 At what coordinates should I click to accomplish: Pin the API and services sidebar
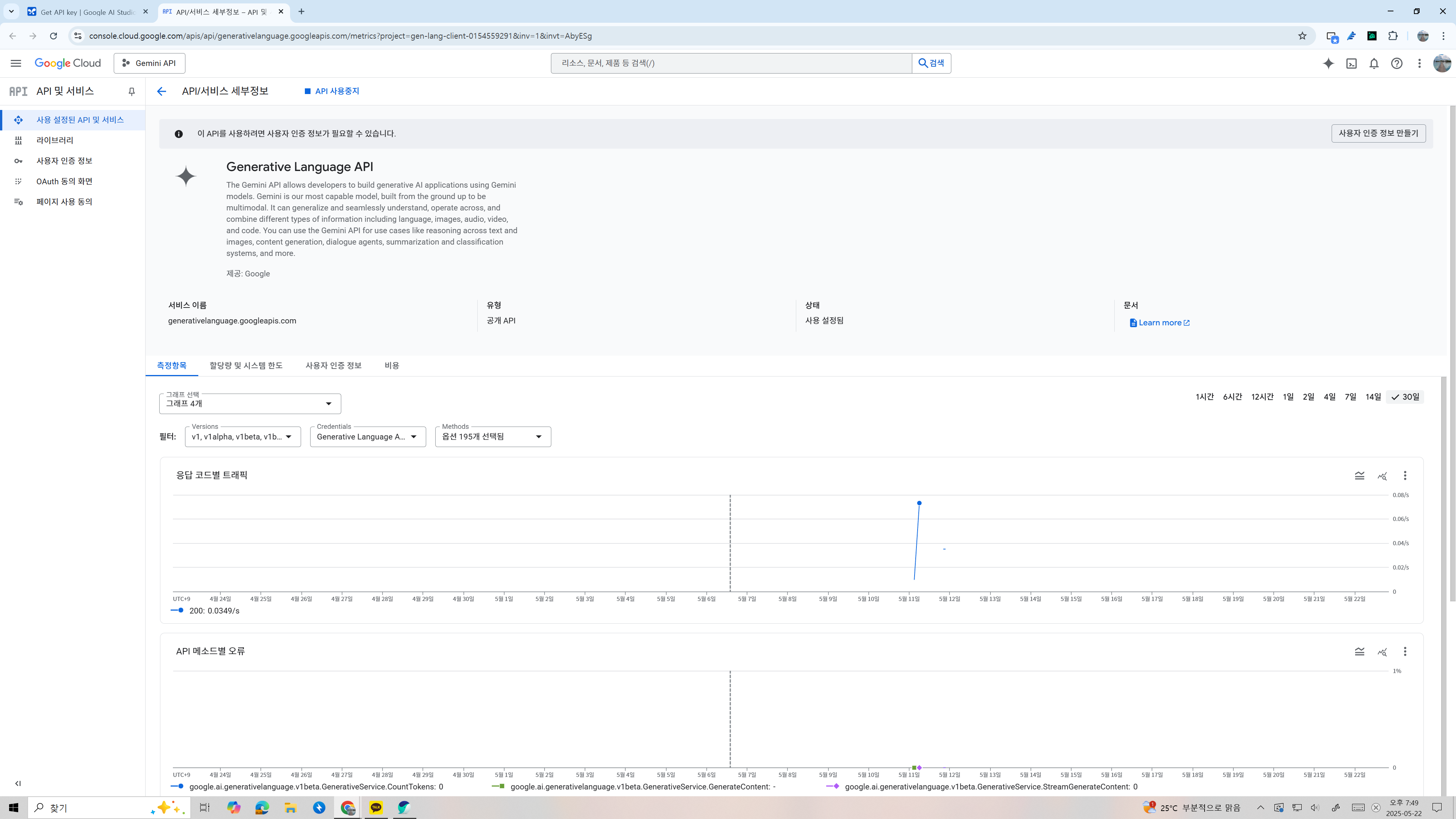coord(132,91)
